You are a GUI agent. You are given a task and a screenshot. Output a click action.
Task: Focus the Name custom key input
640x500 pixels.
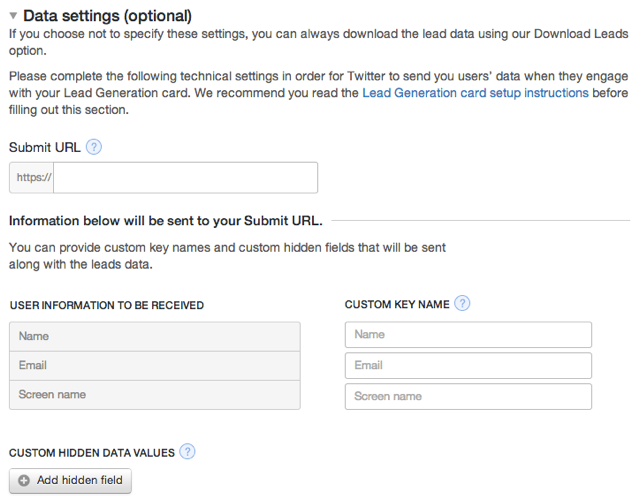(468, 335)
